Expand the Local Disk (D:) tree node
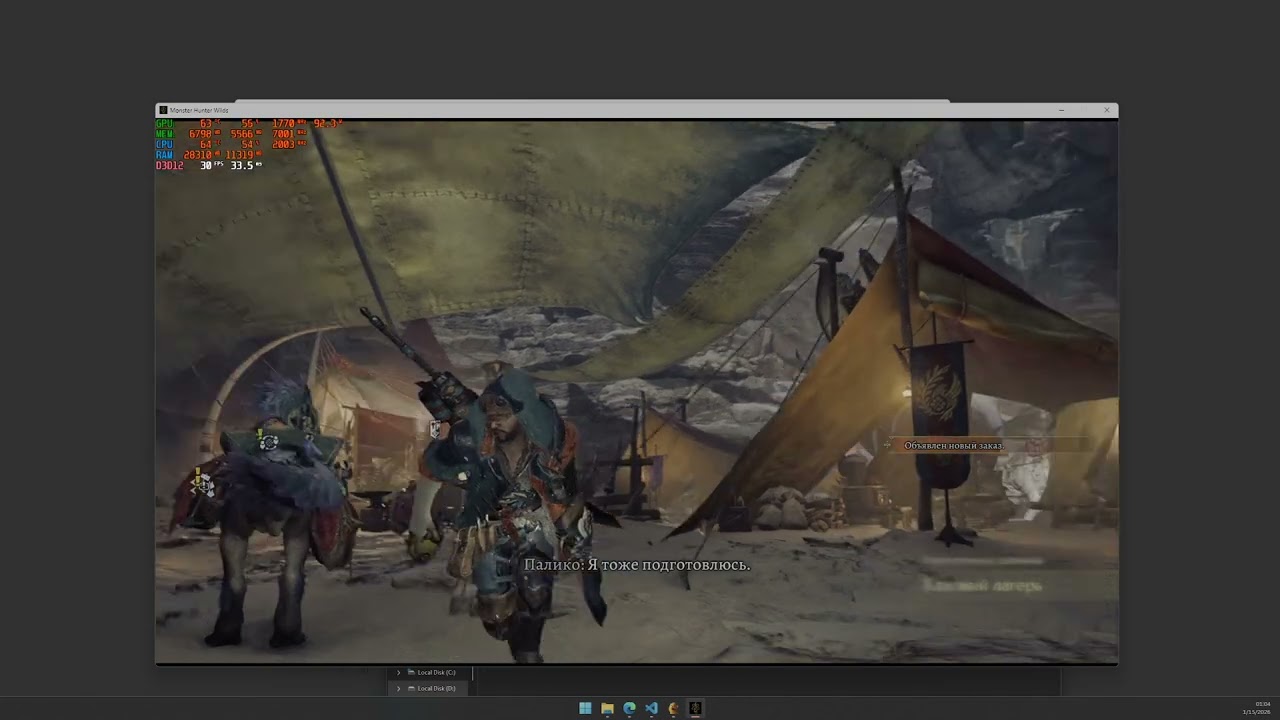This screenshot has height=720, width=1280. coord(398,688)
